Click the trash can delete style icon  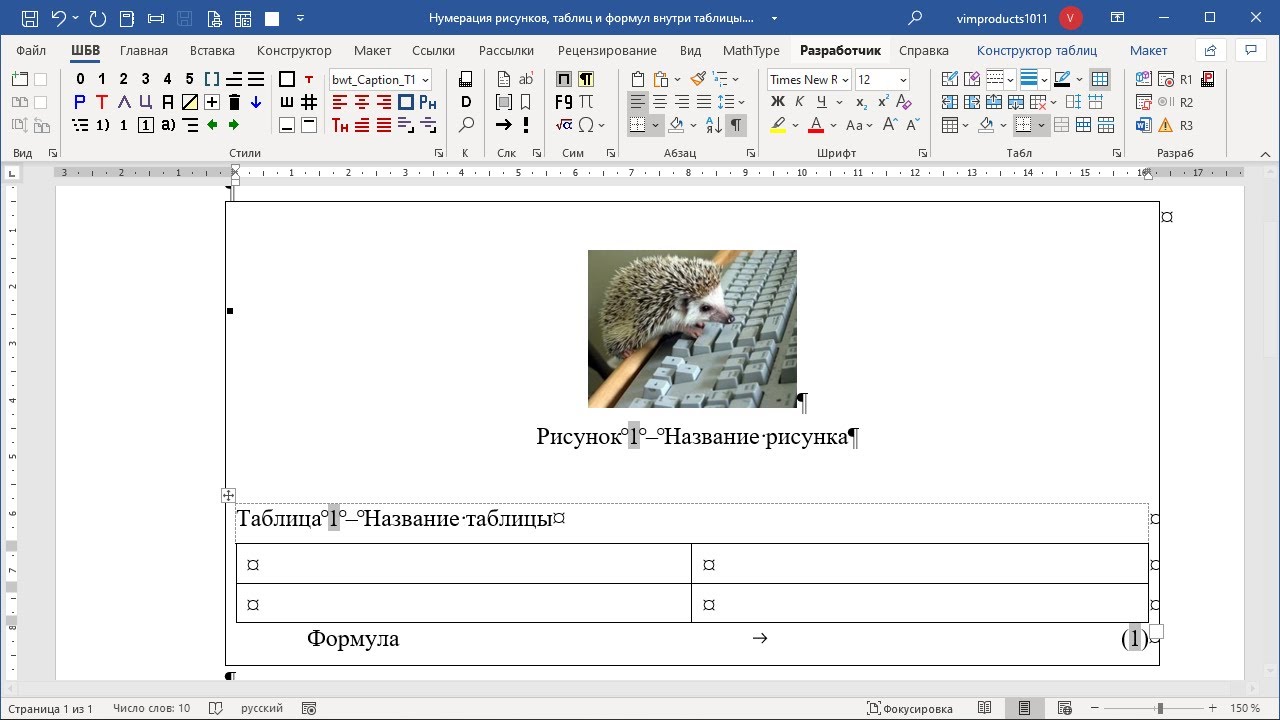(234, 102)
